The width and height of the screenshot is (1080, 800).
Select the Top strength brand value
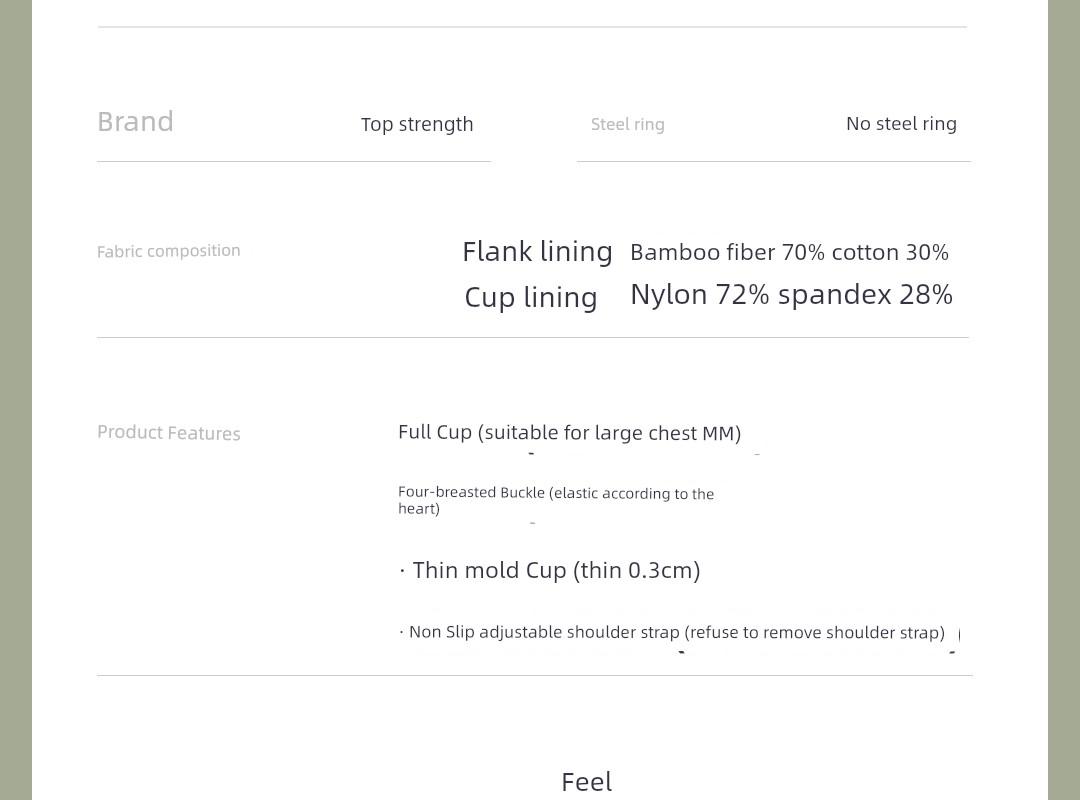coord(417,125)
